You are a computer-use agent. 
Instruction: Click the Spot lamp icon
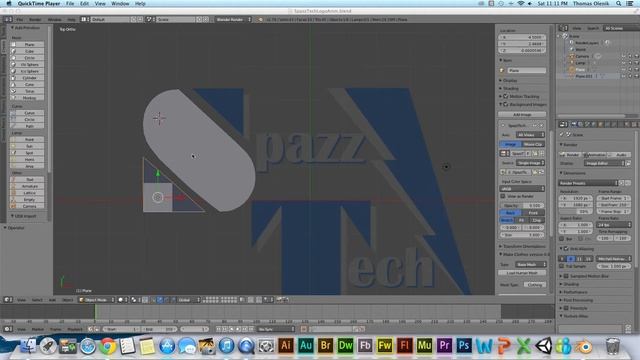coord(13,153)
